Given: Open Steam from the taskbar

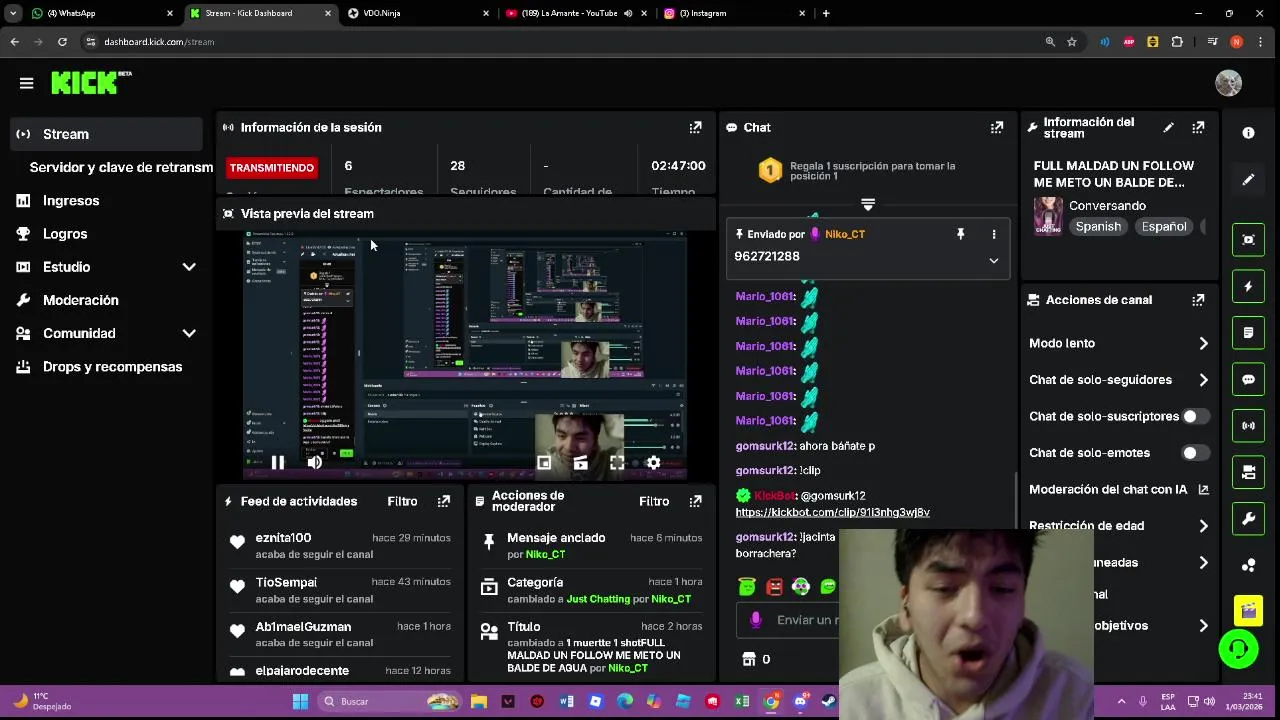Looking at the screenshot, I should (x=829, y=701).
